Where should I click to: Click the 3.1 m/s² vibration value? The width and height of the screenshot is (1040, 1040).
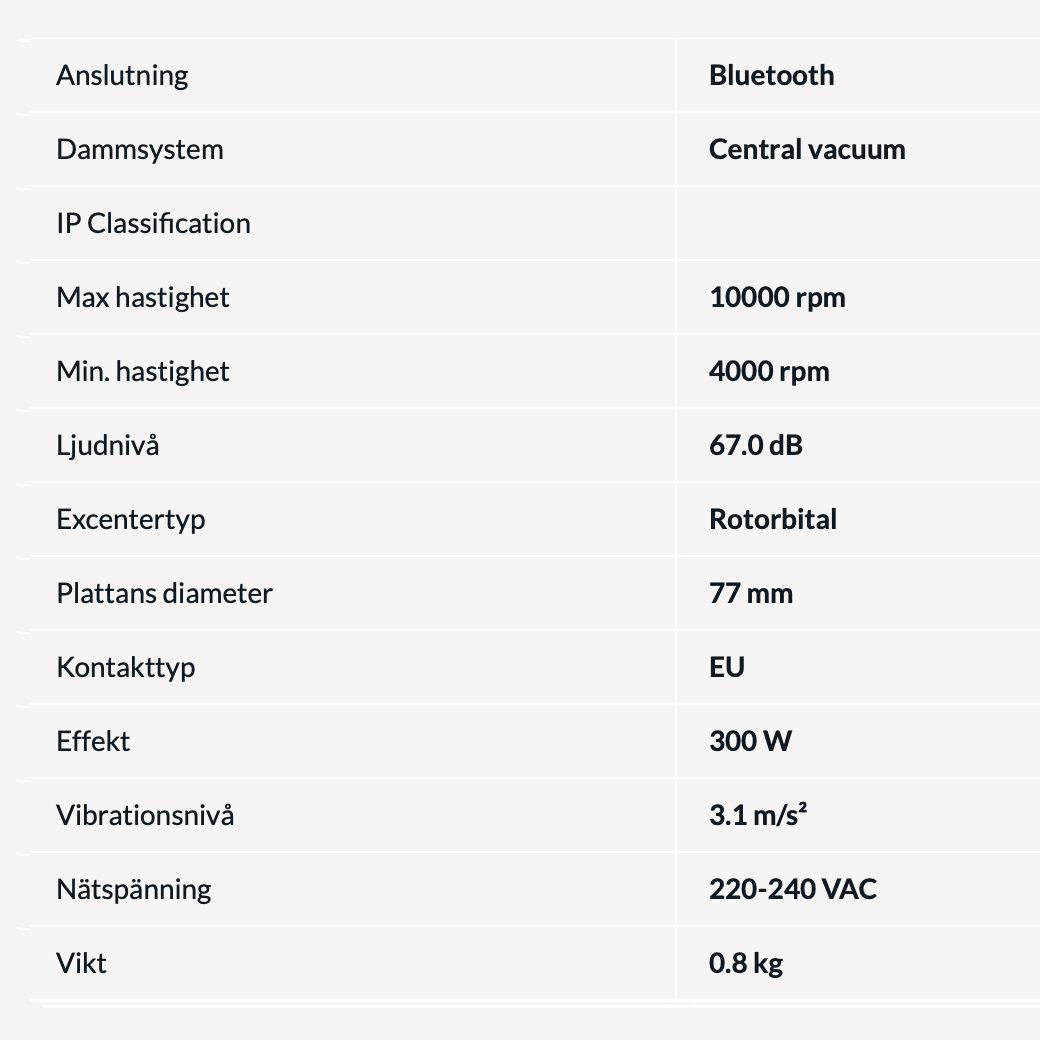click(x=758, y=815)
